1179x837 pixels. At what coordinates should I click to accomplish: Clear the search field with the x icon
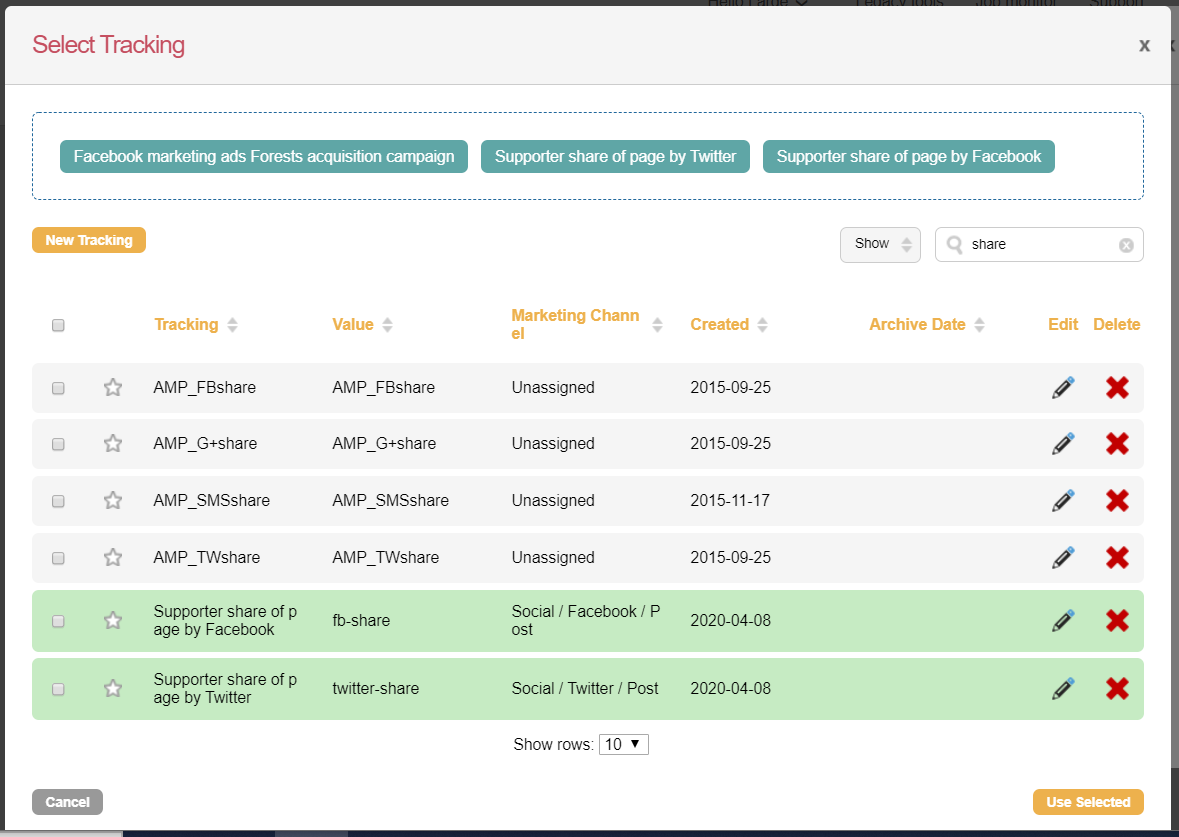[x=1126, y=245]
